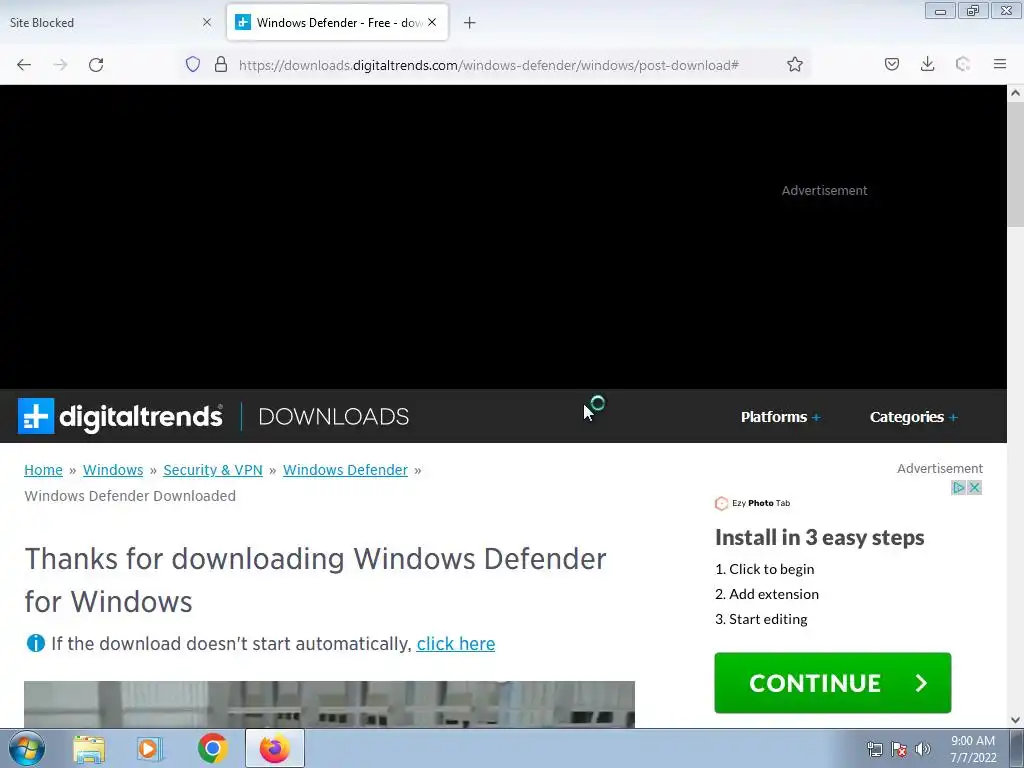Go to Home breadcrumb link
Viewport: 1024px width, 768px height.
click(x=43, y=470)
